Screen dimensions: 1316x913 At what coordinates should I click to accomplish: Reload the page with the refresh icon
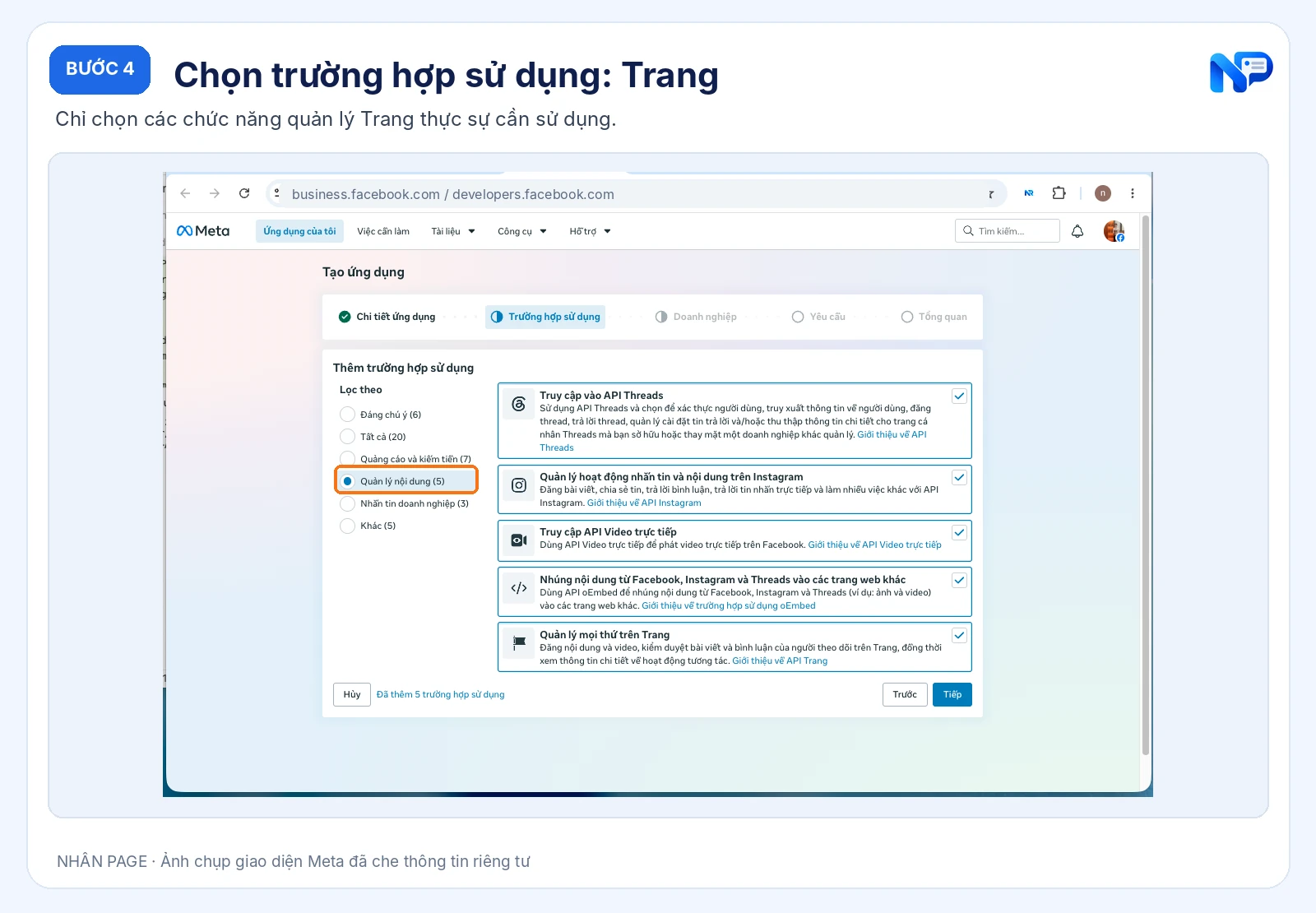point(244,193)
